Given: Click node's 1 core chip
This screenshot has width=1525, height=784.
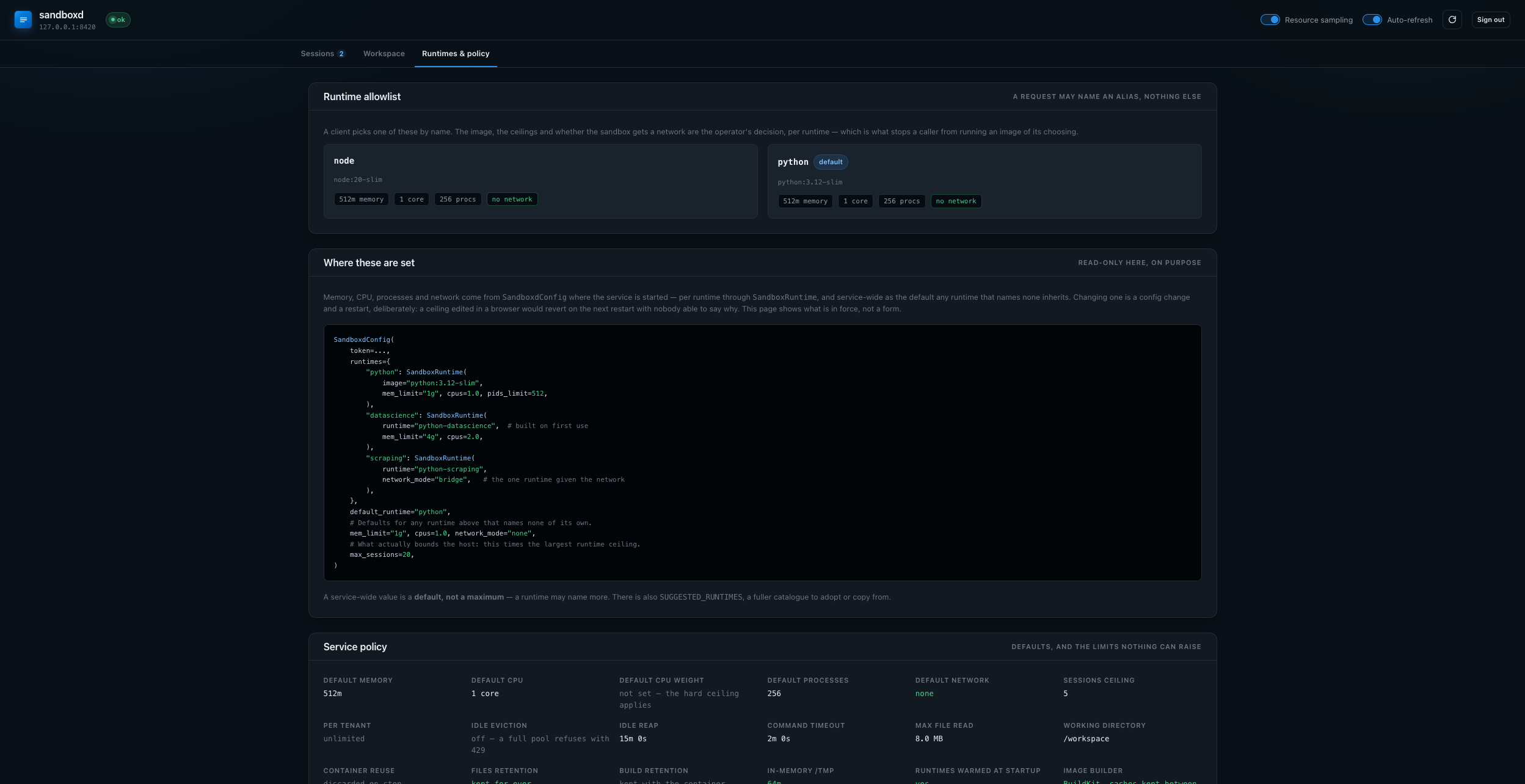Looking at the screenshot, I should click(412, 199).
